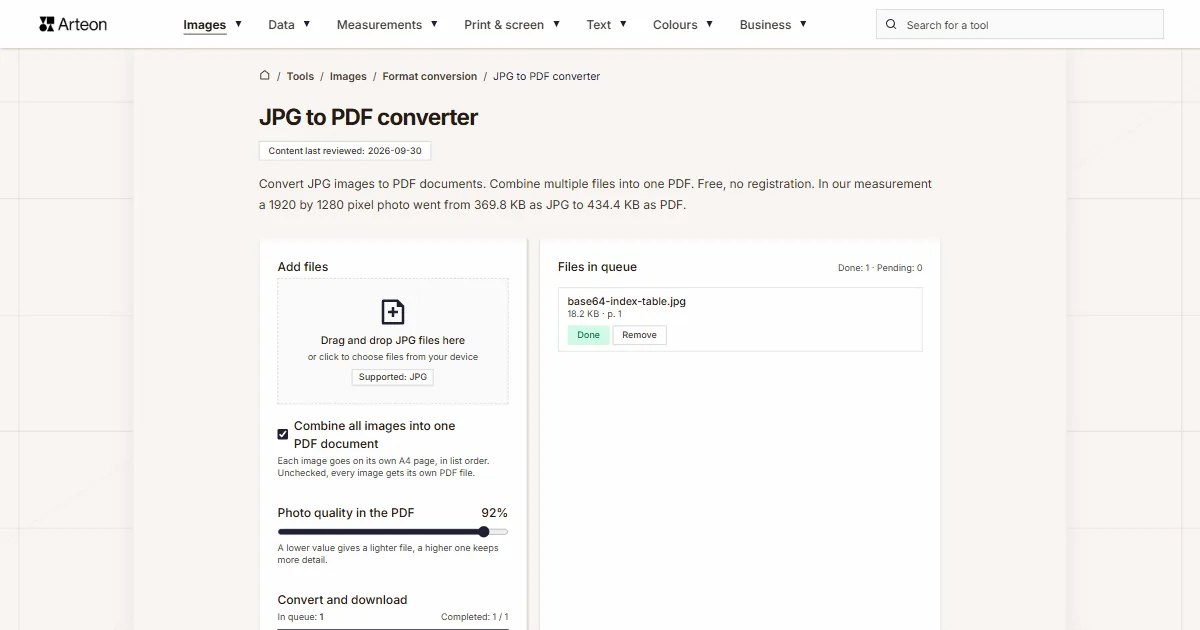Click the 'Add files' heading
This screenshot has width=1200, height=630.
tap(303, 267)
